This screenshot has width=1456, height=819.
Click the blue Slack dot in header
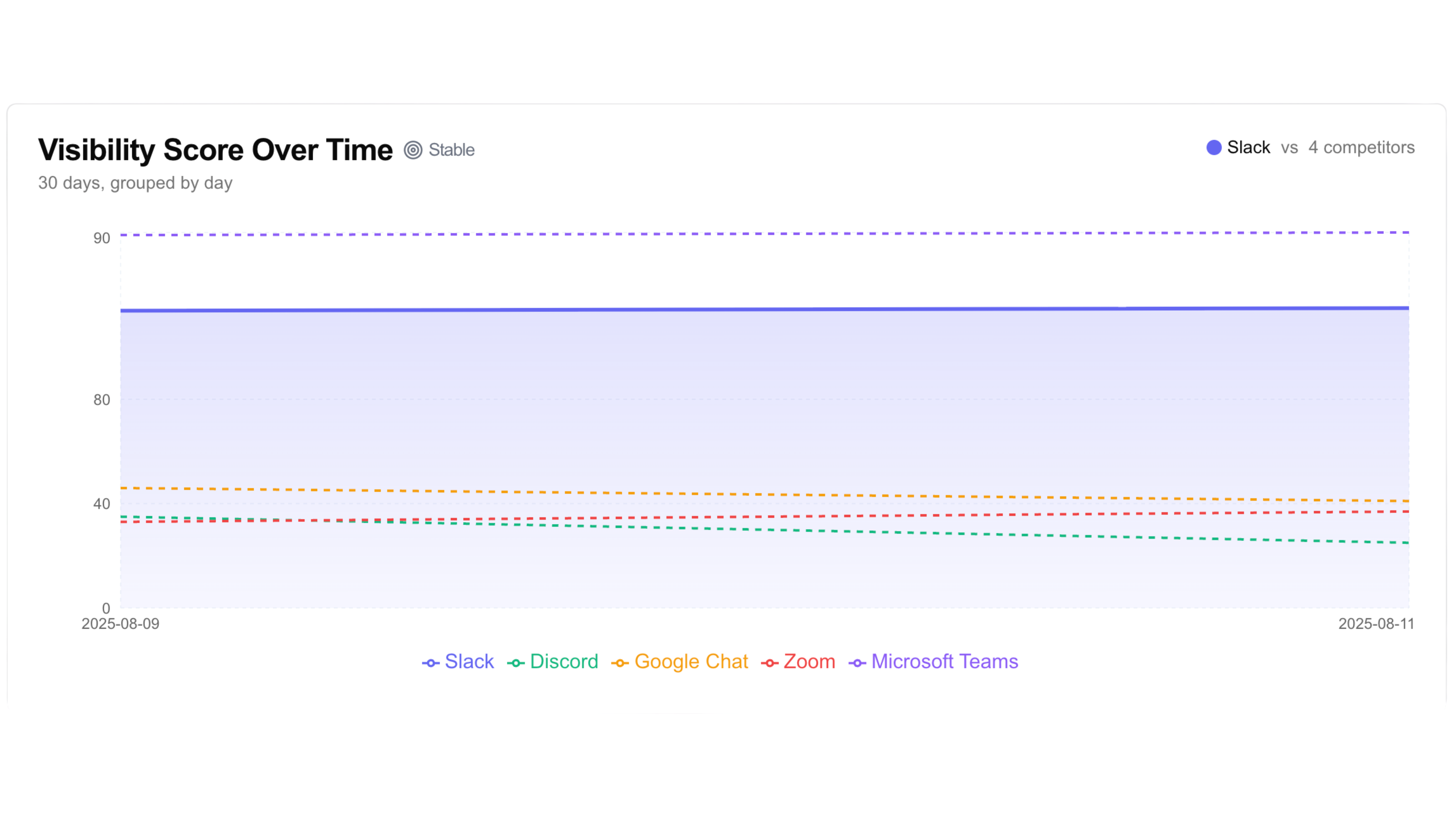[1214, 148]
